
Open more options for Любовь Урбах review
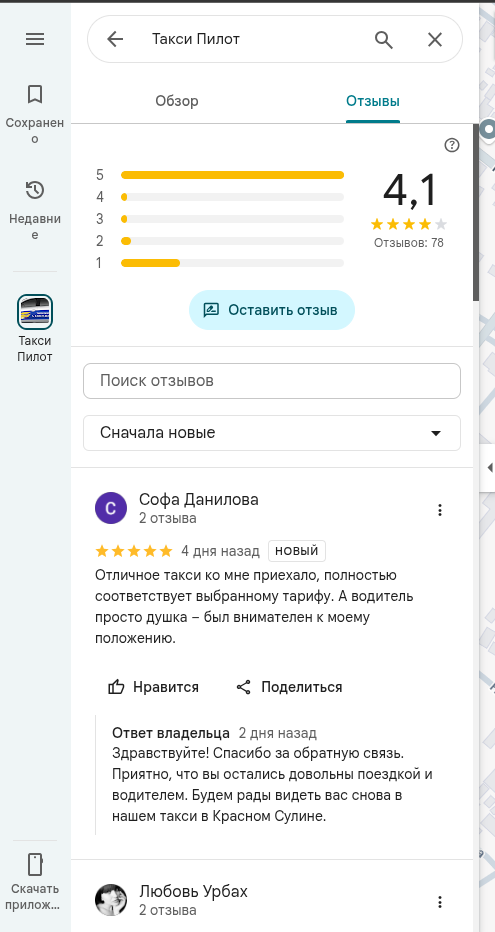(440, 902)
